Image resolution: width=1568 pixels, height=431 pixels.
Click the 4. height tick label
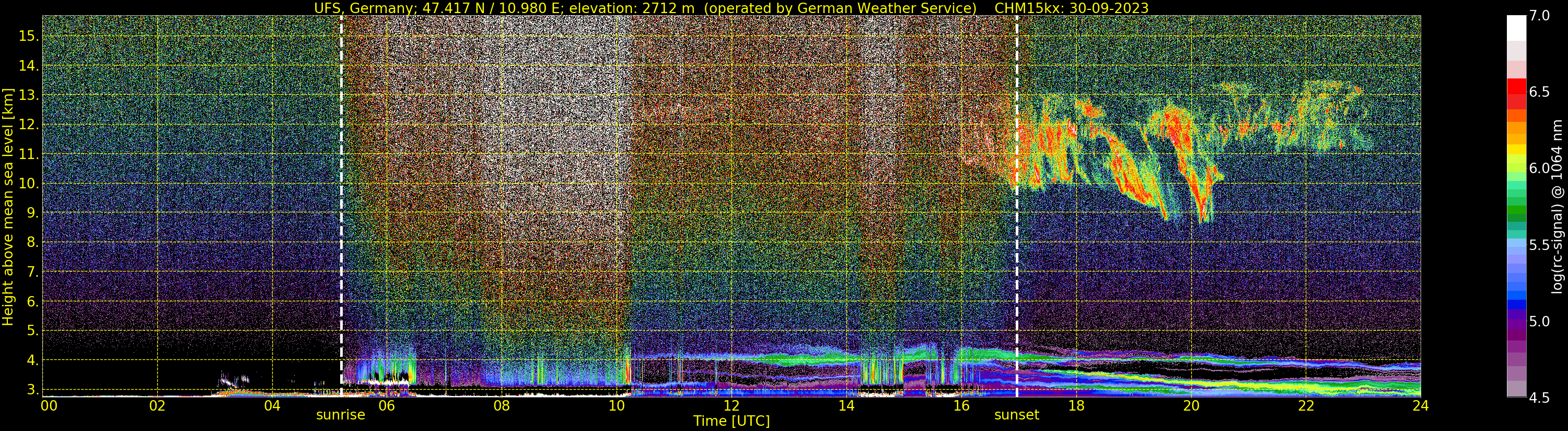pos(33,360)
